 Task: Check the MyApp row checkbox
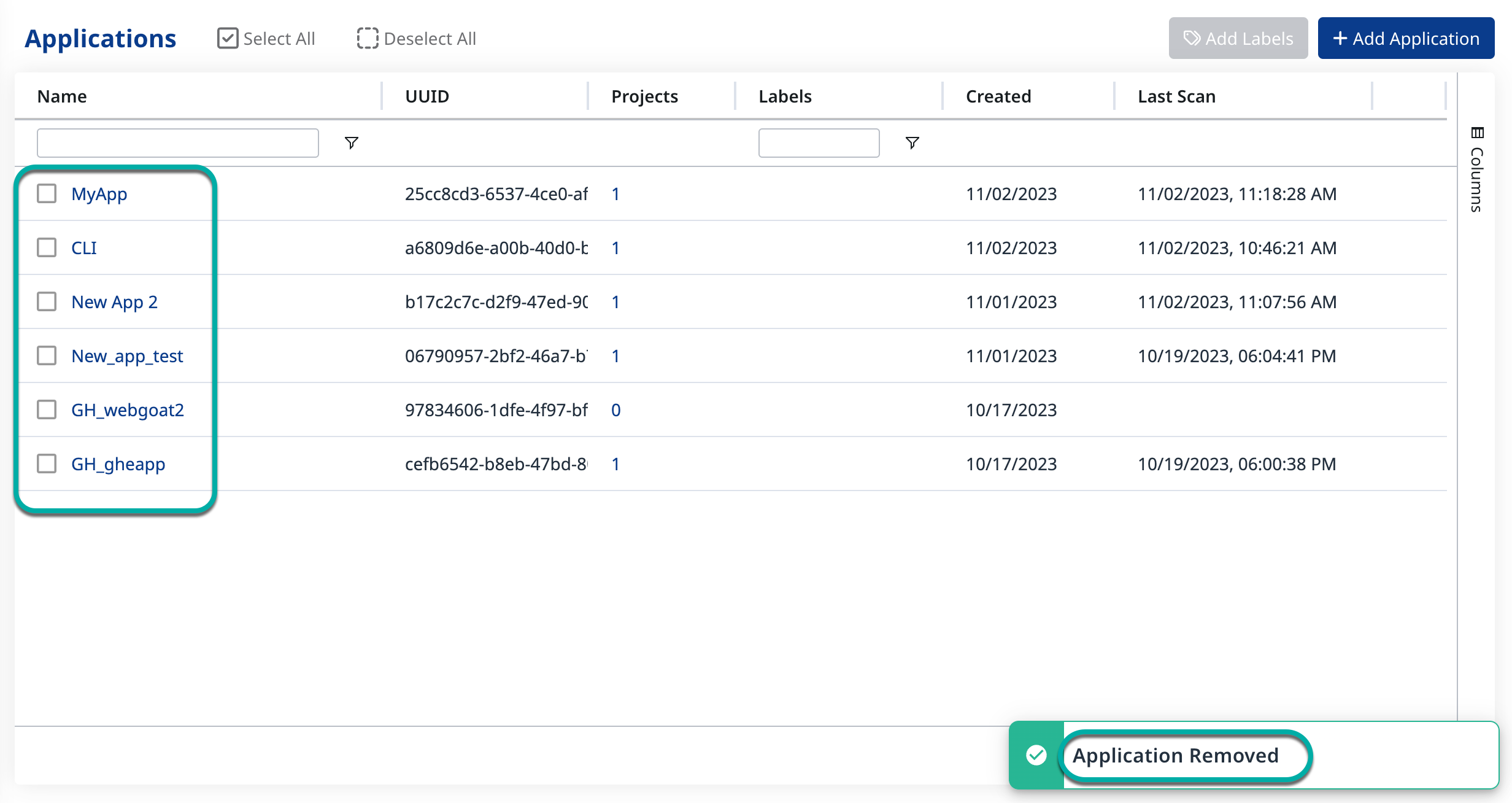click(47, 194)
